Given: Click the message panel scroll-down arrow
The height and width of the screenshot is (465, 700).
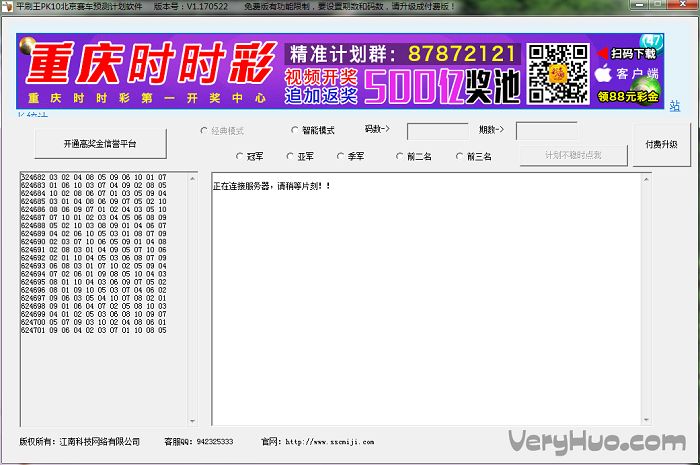Looking at the screenshot, I should pos(646,420).
